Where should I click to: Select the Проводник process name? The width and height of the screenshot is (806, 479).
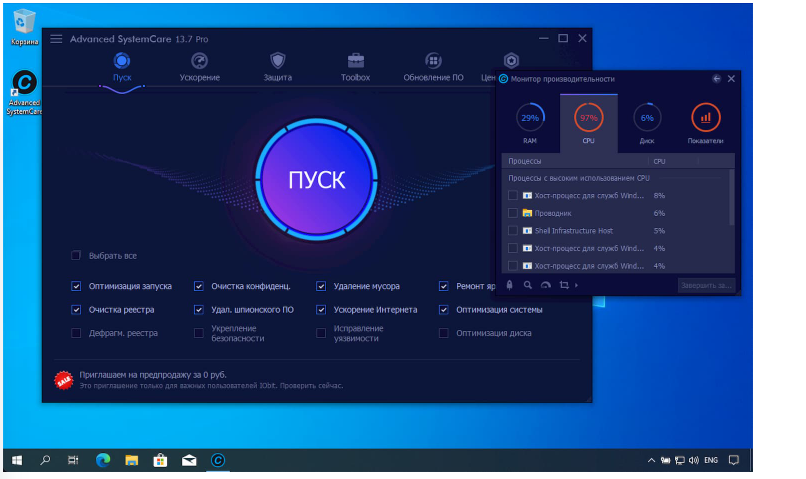553,213
